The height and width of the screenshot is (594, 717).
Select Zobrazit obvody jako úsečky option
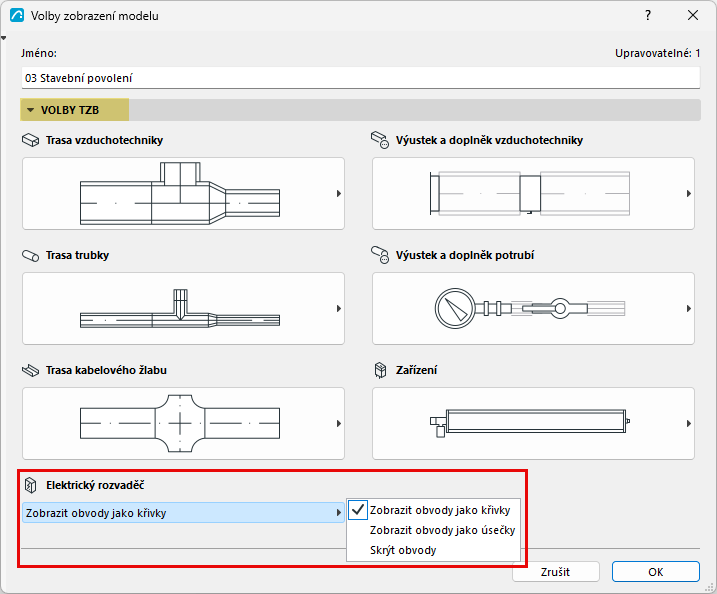[x=433, y=530]
